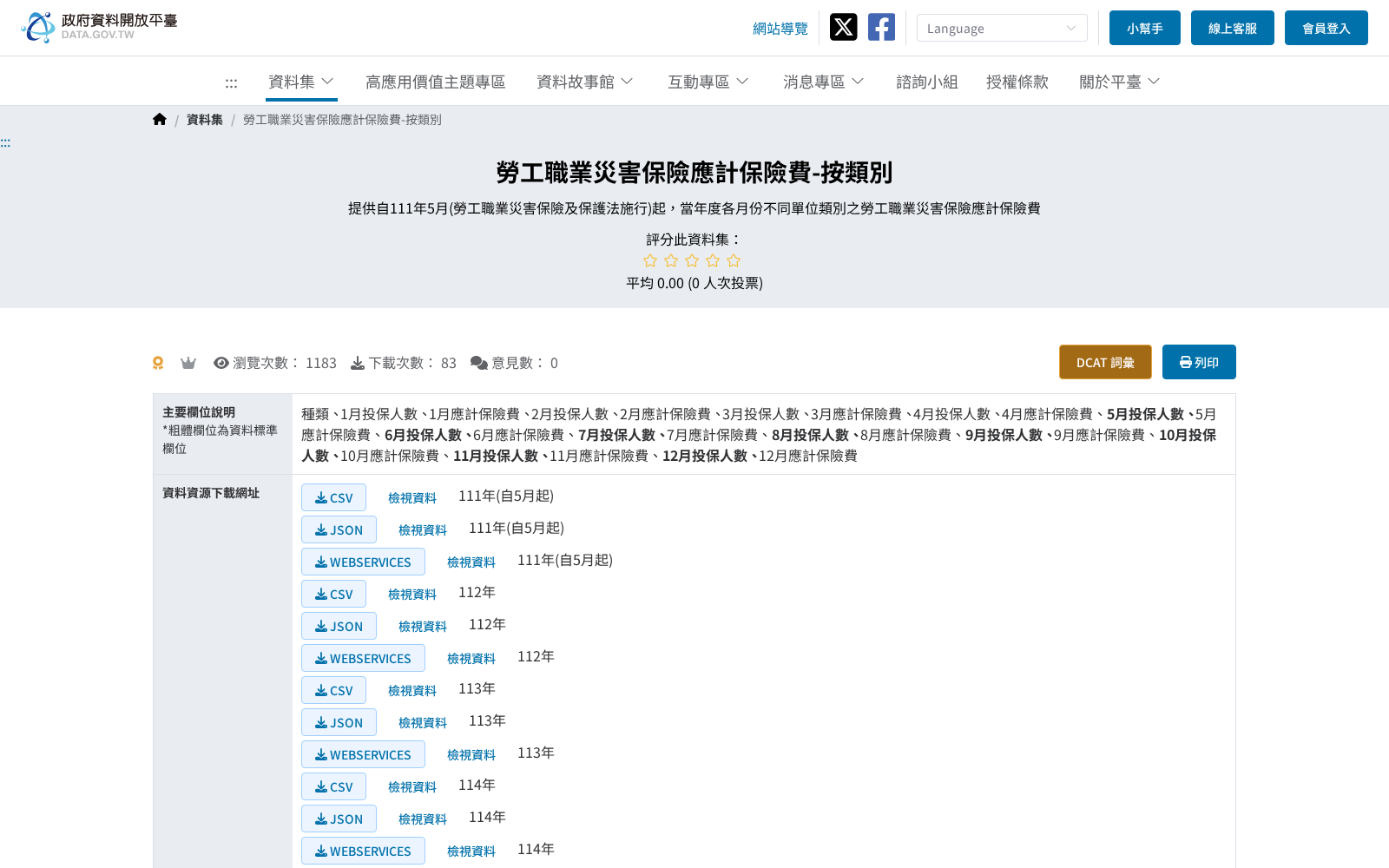Rate the dataset three stars
Viewport: 1389px width, 868px height.
[692, 260]
